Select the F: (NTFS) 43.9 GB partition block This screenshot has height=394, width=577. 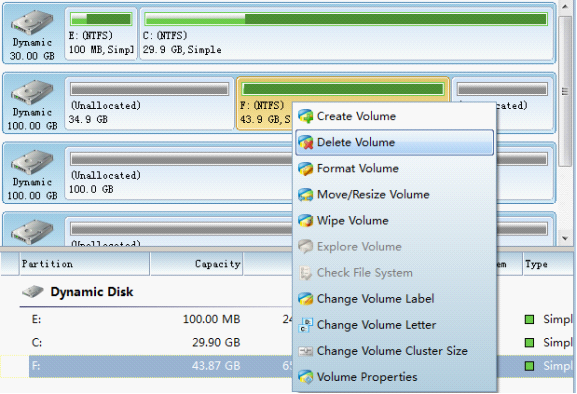click(x=265, y=103)
